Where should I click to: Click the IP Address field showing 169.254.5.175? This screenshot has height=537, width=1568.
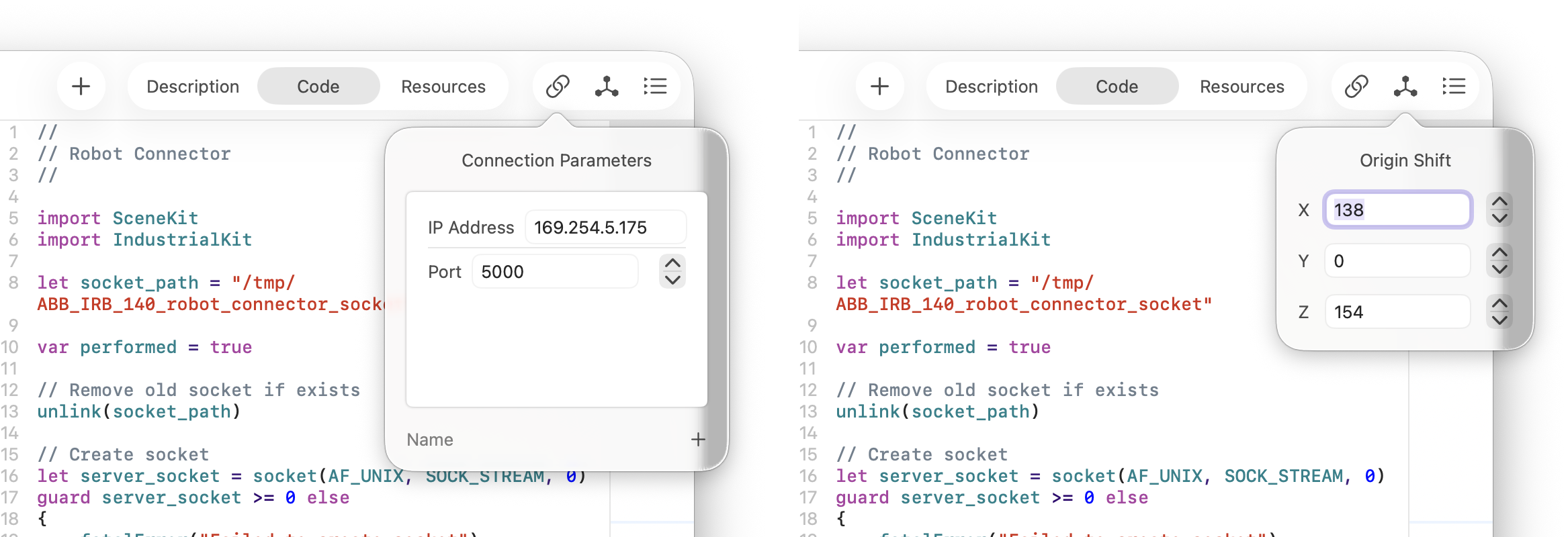click(605, 228)
